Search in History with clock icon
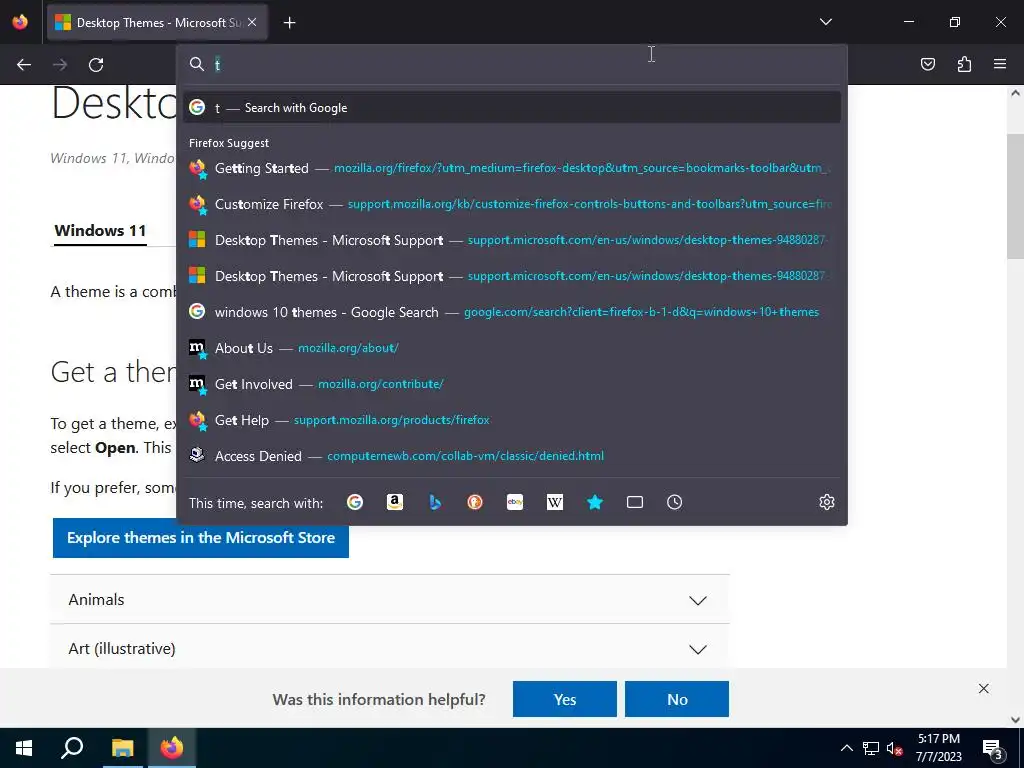Screen dimensions: 1024x768 click(675, 502)
